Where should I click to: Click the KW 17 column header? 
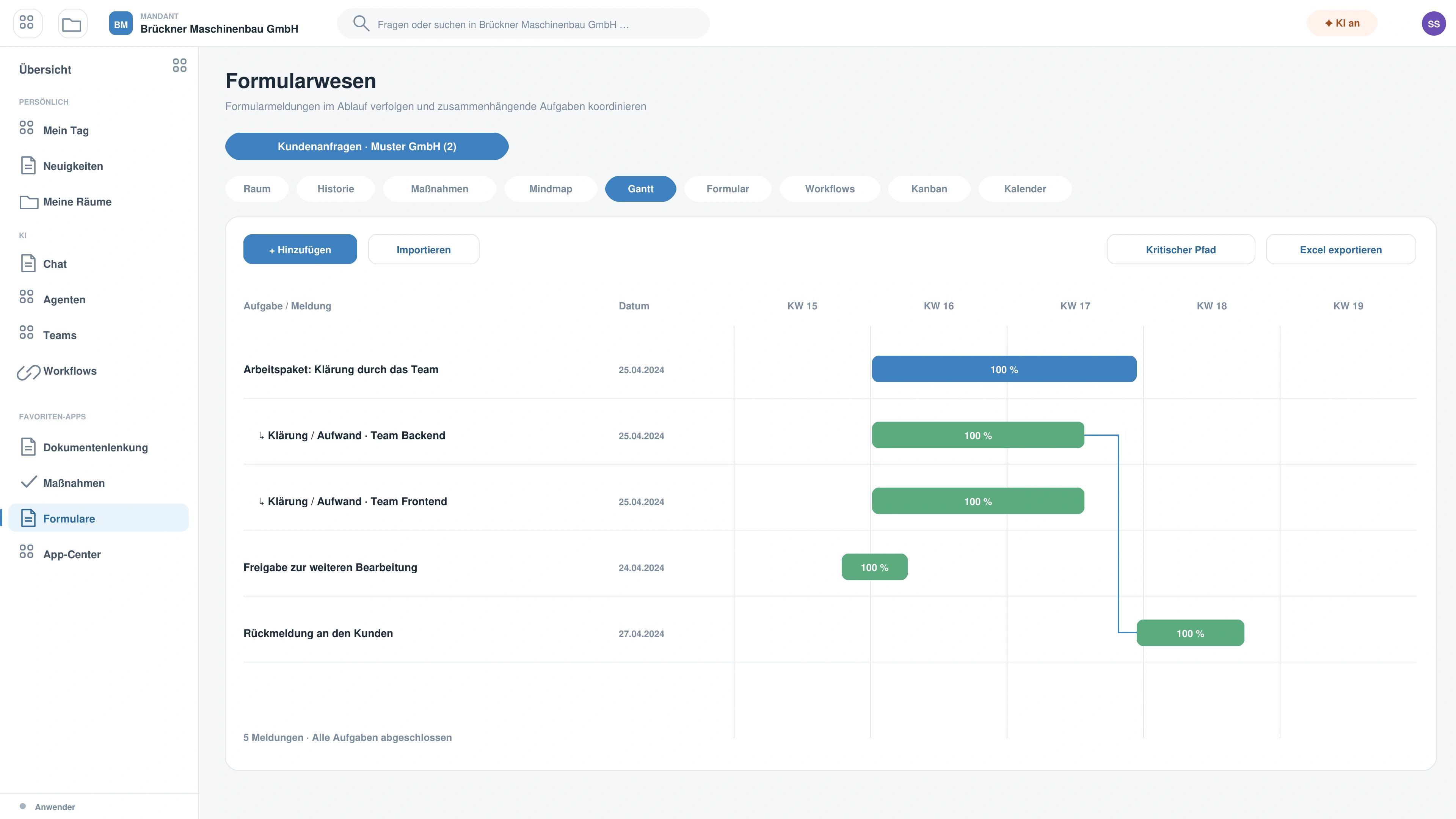tap(1075, 306)
